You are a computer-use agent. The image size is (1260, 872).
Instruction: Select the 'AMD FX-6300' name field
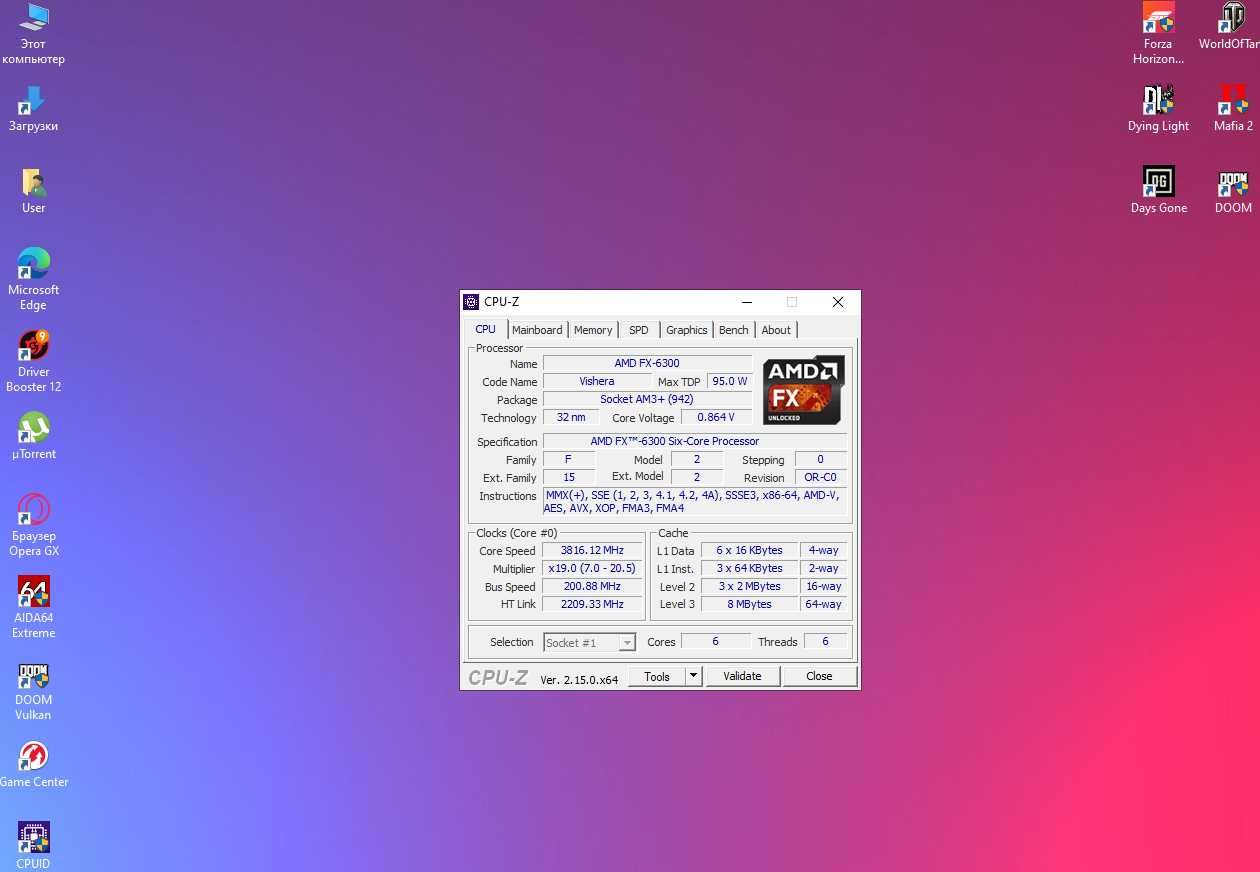(647, 363)
